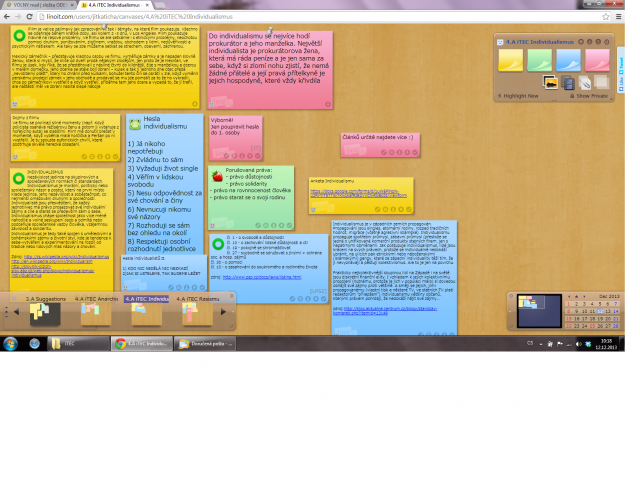The width and height of the screenshot is (640, 480).
Task: Select December 12 in the calendar
Action: (600, 311)
